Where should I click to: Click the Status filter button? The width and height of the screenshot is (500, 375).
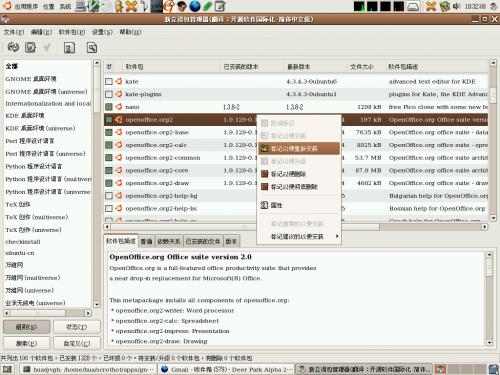coord(77,327)
